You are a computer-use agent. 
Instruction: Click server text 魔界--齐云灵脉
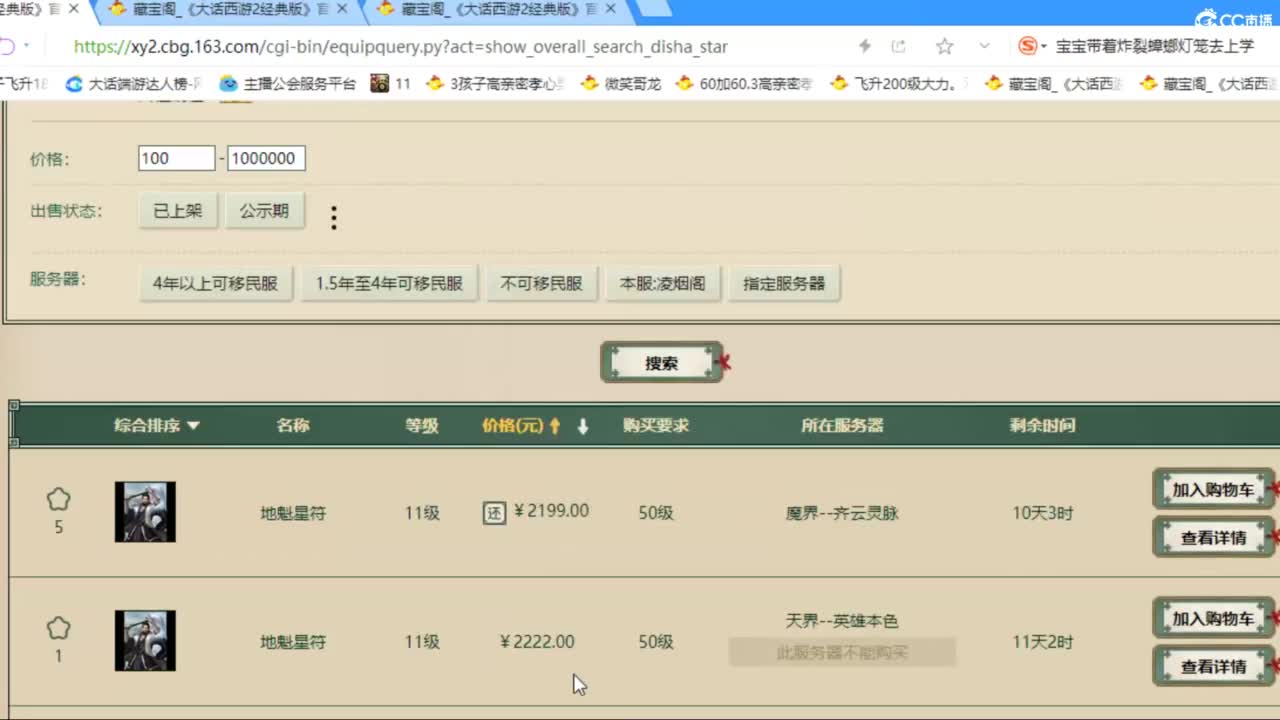842,514
